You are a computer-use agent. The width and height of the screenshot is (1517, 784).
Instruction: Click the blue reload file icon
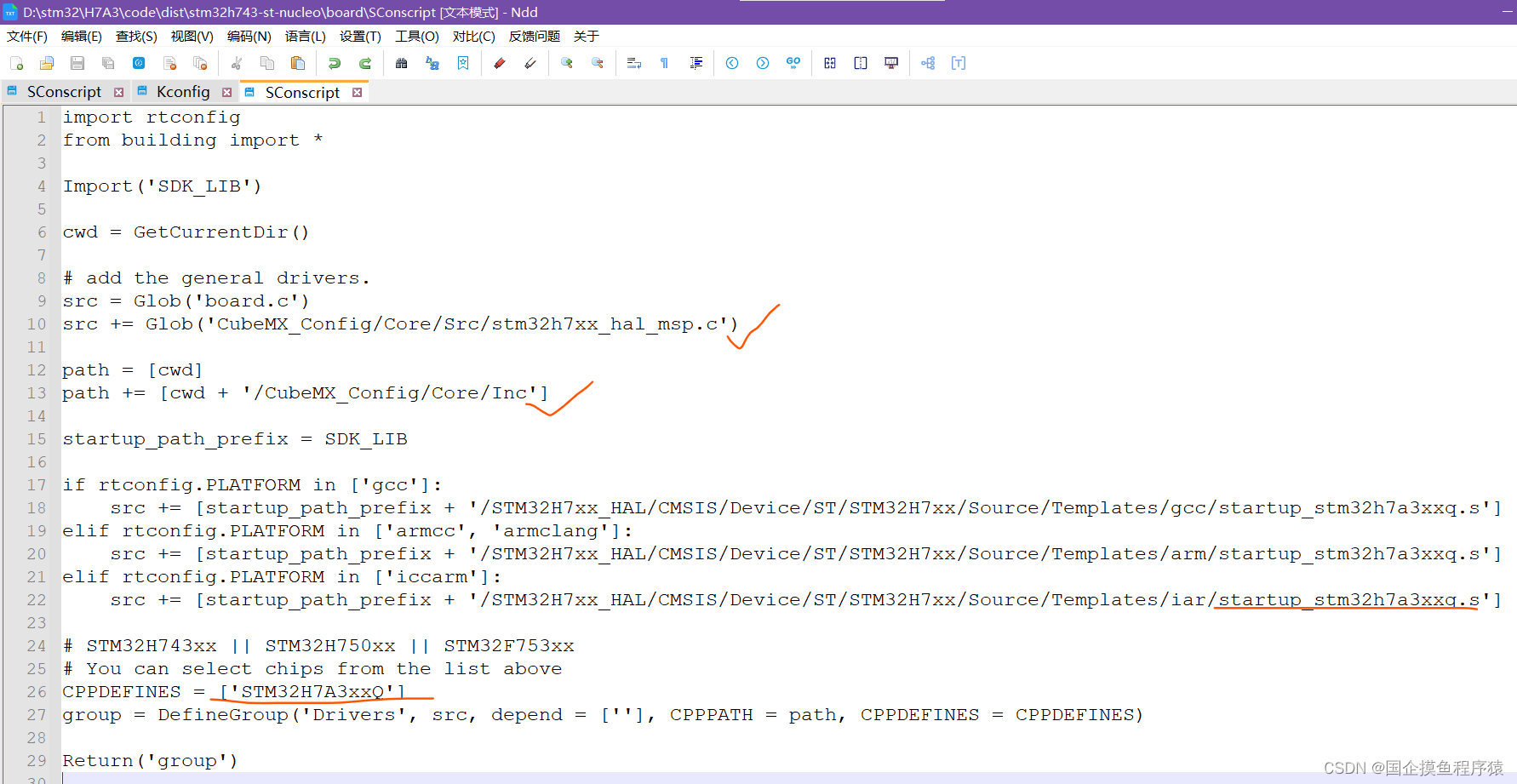tap(139, 63)
